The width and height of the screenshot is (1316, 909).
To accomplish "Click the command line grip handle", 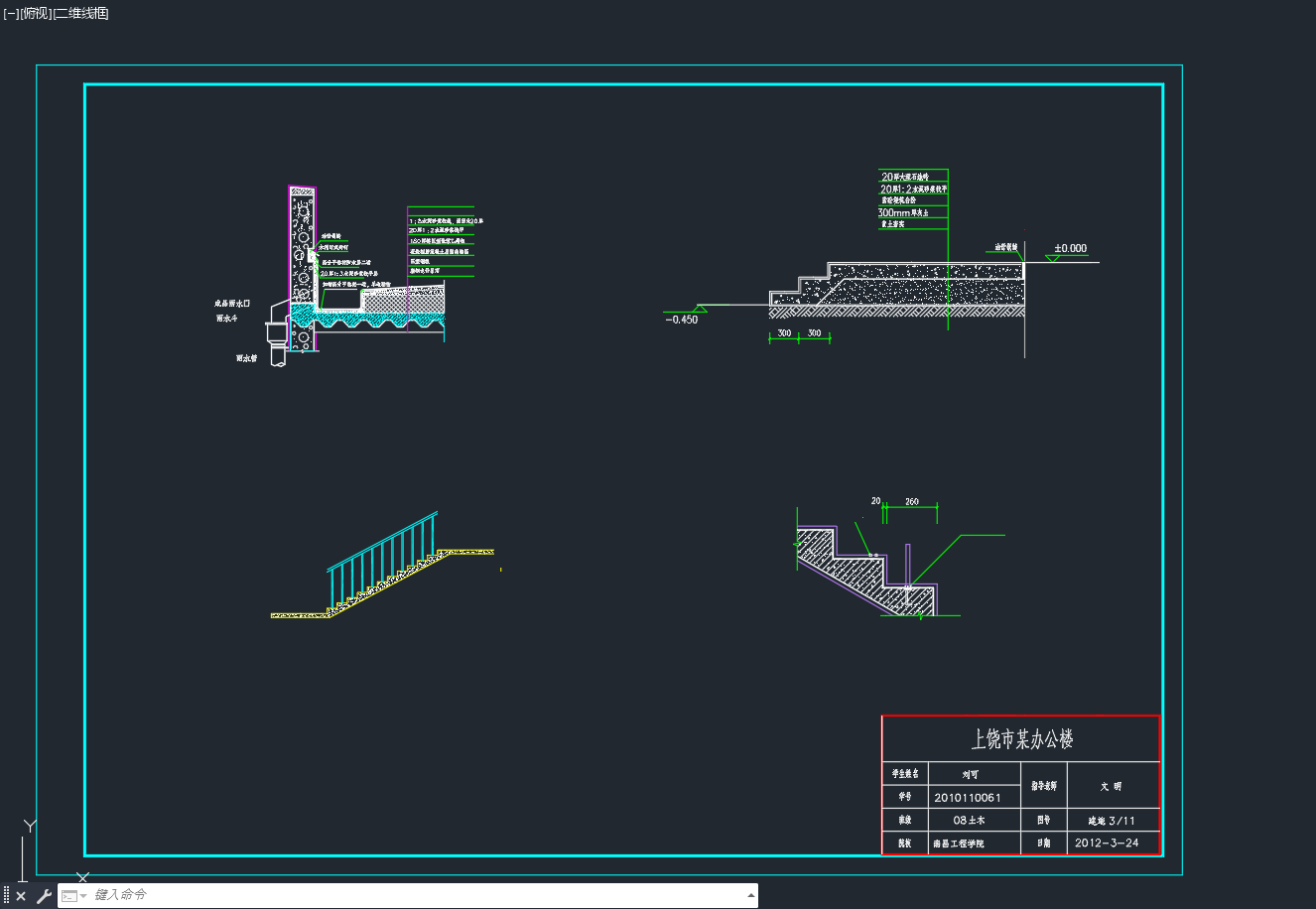I will coord(6,896).
